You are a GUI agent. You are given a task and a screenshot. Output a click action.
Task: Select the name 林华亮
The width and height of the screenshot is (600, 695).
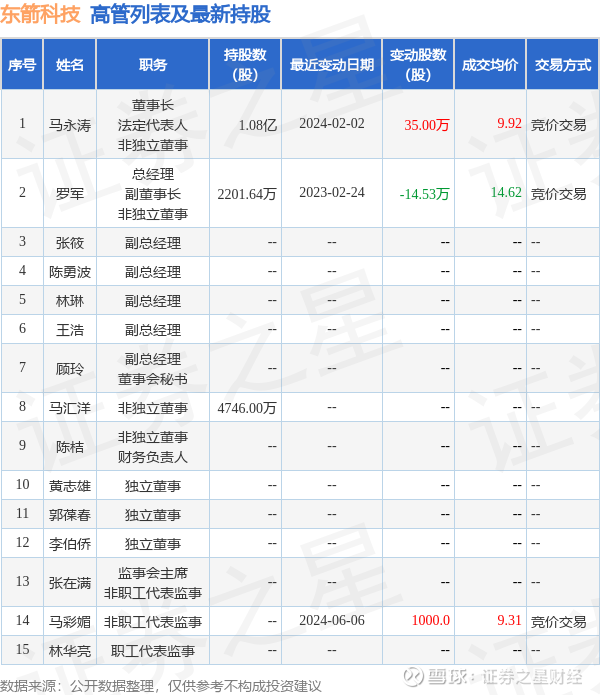(x=70, y=651)
